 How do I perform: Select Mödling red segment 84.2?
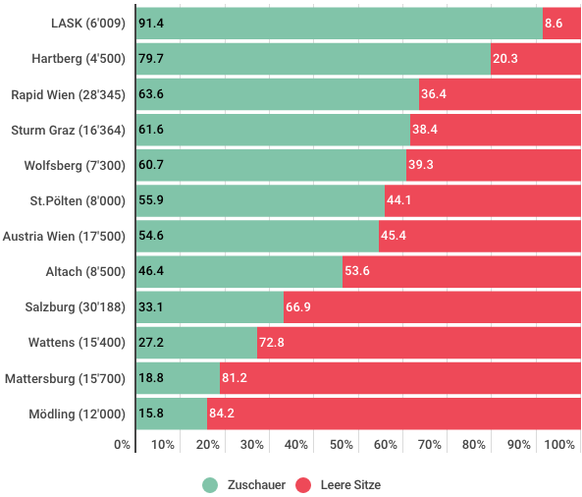point(394,413)
